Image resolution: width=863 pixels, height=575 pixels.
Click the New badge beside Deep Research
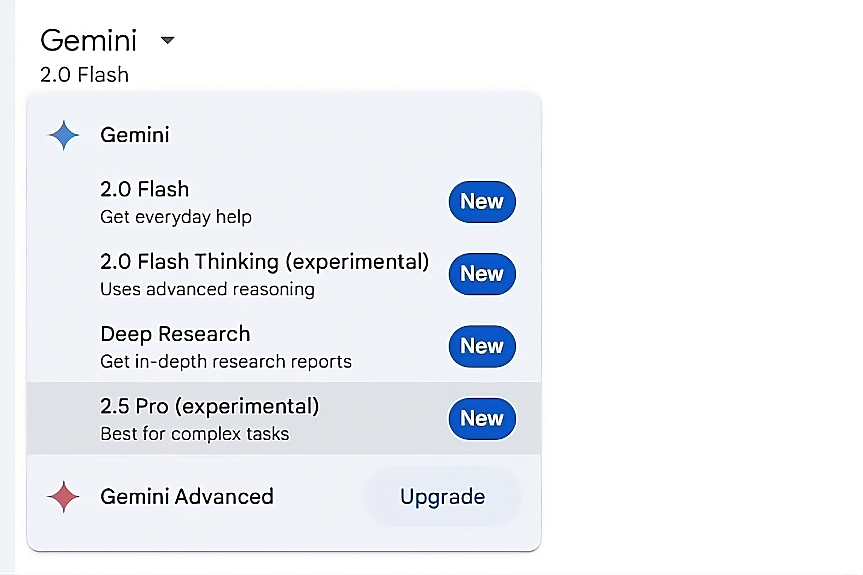click(x=481, y=346)
